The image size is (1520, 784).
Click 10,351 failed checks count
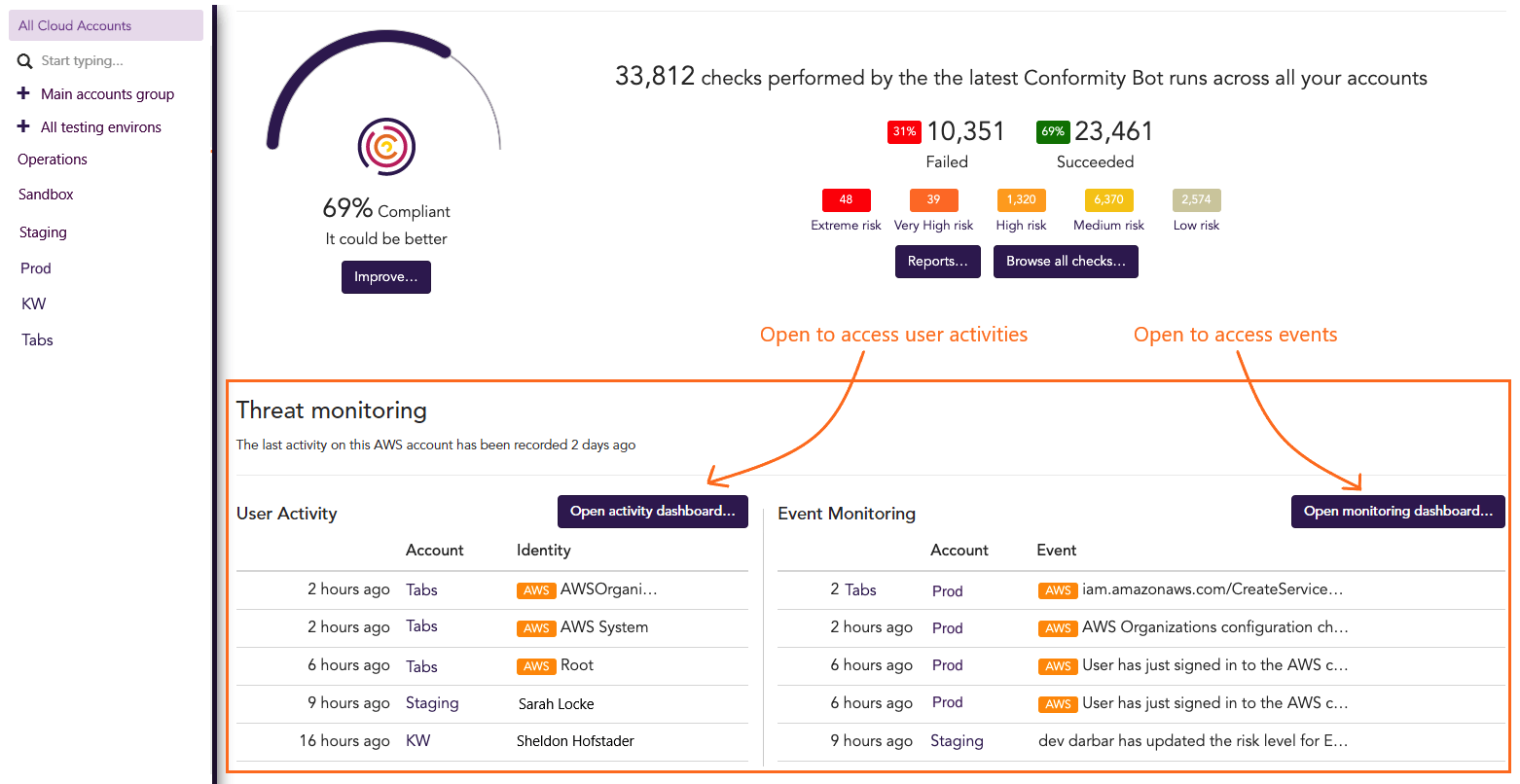tap(965, 131)
